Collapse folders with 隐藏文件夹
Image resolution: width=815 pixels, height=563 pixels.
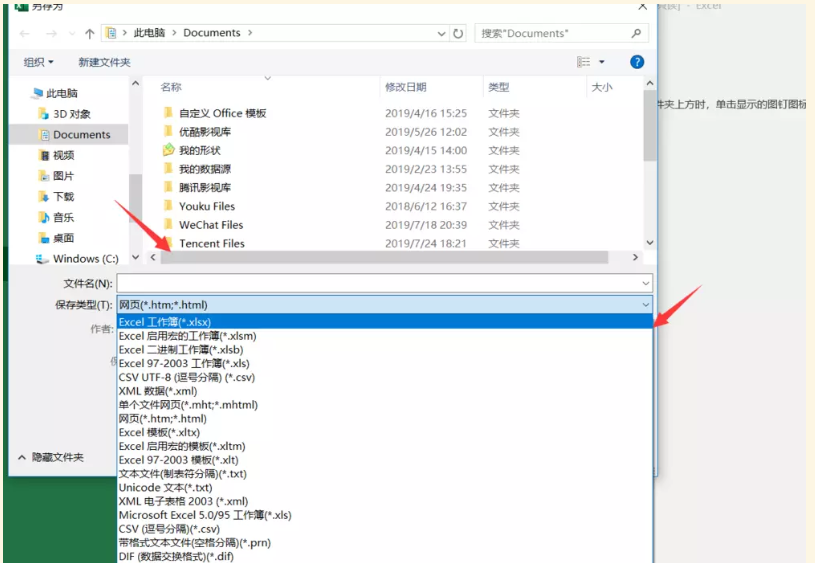point(51,457)
